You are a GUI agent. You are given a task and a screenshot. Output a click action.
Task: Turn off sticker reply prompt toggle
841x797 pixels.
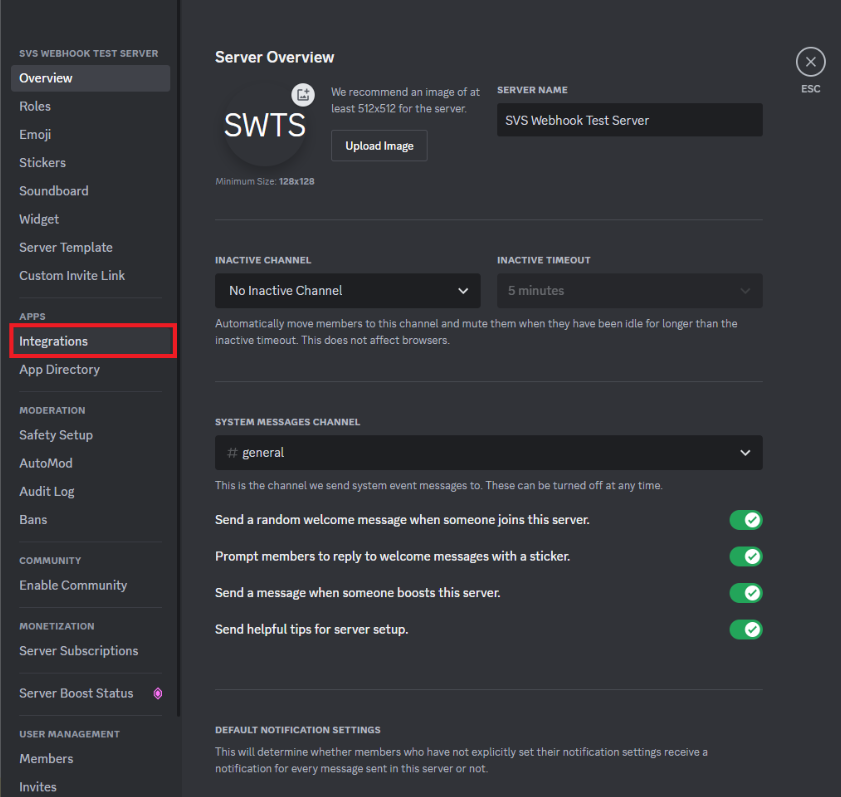[x=746, y=556]
